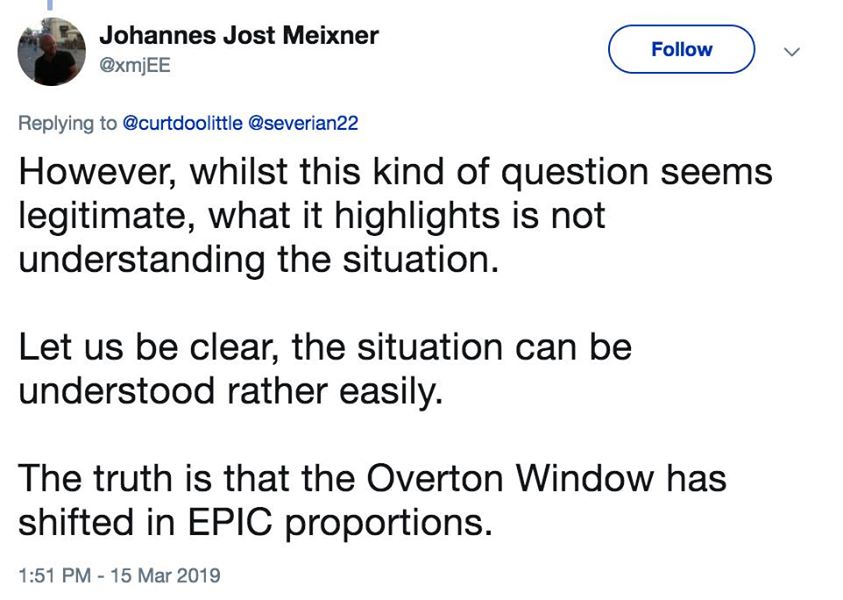Click the "understood rather easily." line

coord(229,390)
